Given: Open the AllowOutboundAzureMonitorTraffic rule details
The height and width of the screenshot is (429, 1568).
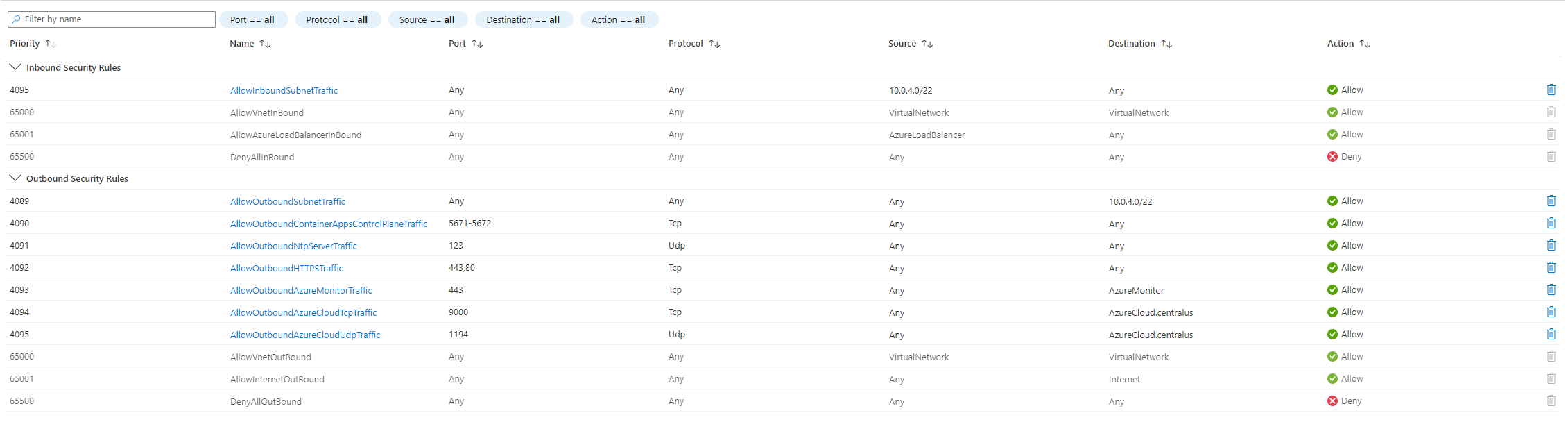Looking at the screenshot, I should (x=301, y=290).
